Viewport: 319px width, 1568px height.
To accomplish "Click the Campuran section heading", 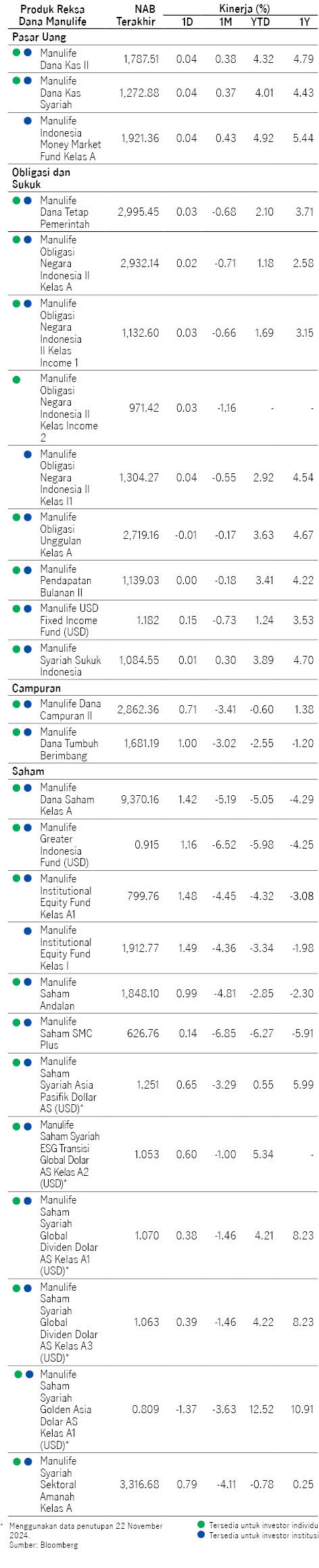I will tap(36, 688).
